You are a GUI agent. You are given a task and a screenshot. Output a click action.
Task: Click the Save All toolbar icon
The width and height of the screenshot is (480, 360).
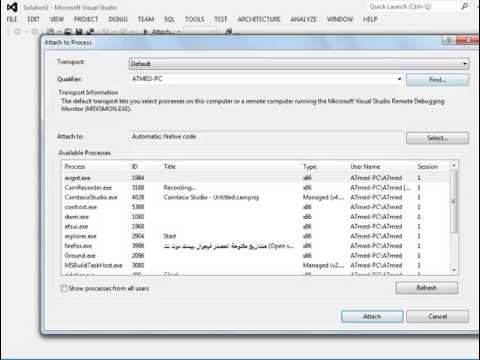tap(90, 32)
